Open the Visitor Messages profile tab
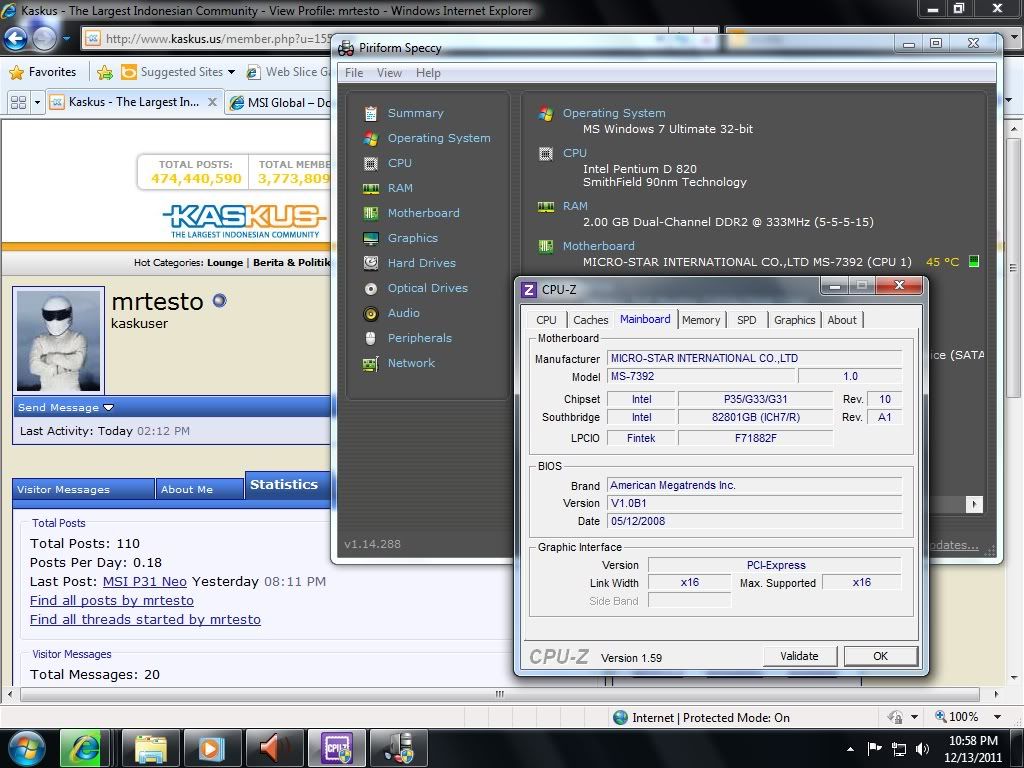 click(83, 490)
